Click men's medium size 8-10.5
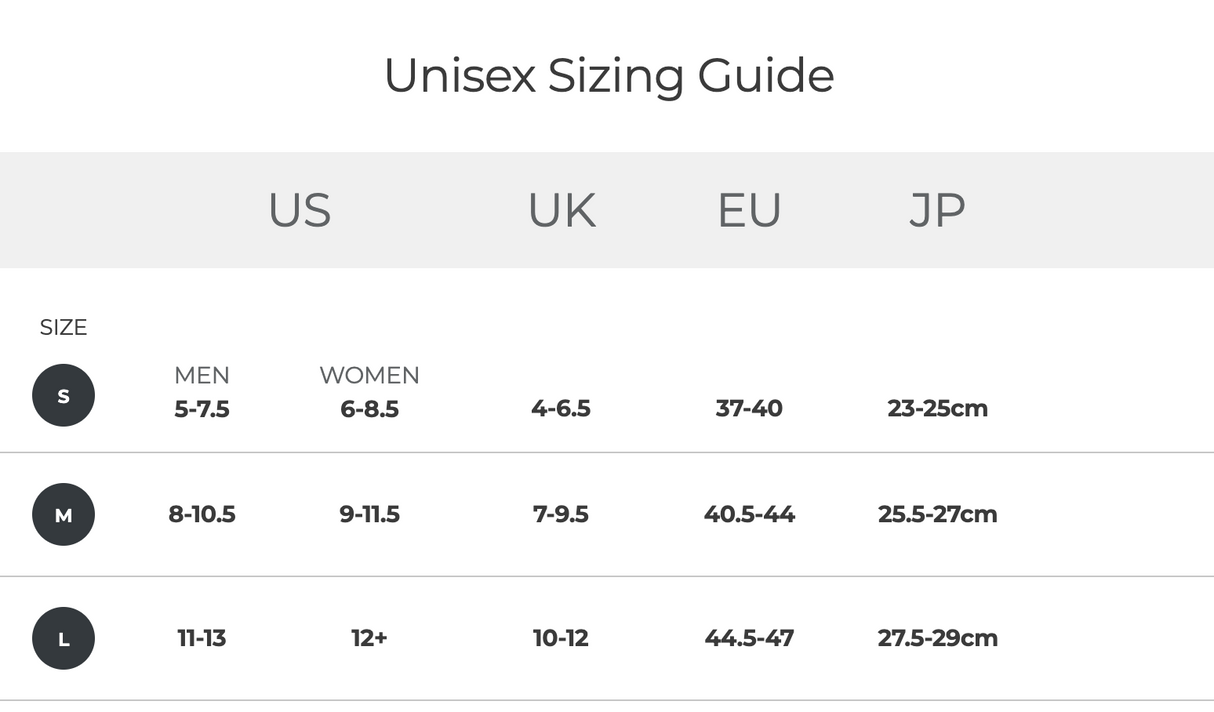This screenshot has height=712, width=1214. click(202, 514)
